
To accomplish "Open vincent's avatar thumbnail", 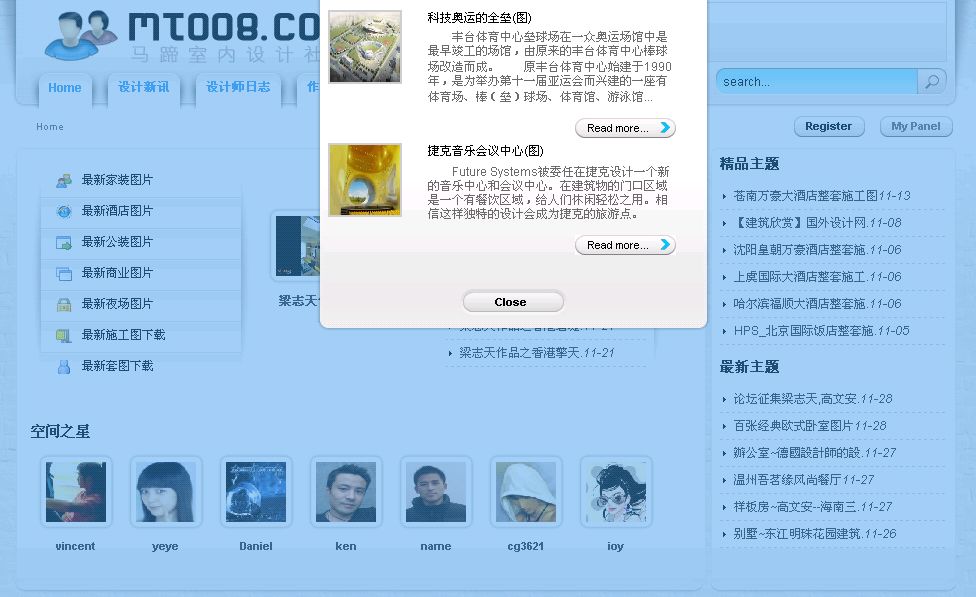I will tap(76, 492).
